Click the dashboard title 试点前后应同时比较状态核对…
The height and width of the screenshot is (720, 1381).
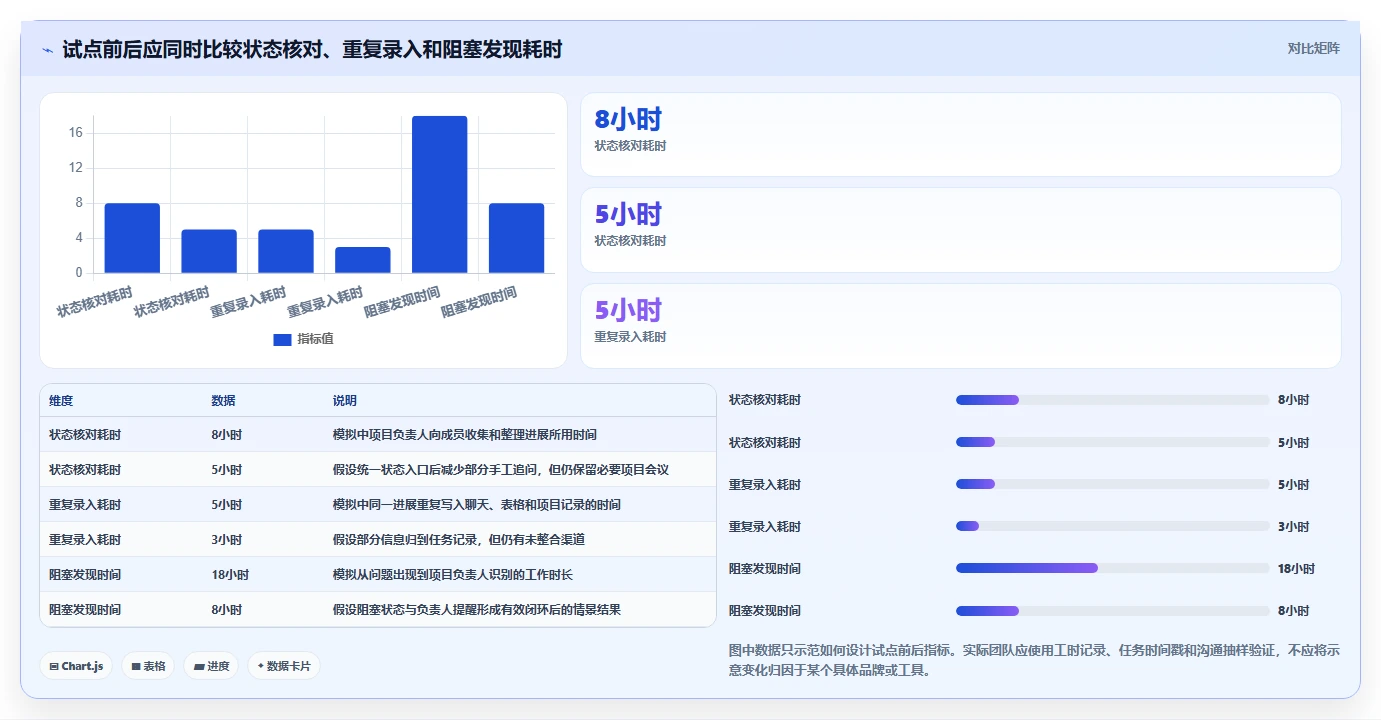312,49
